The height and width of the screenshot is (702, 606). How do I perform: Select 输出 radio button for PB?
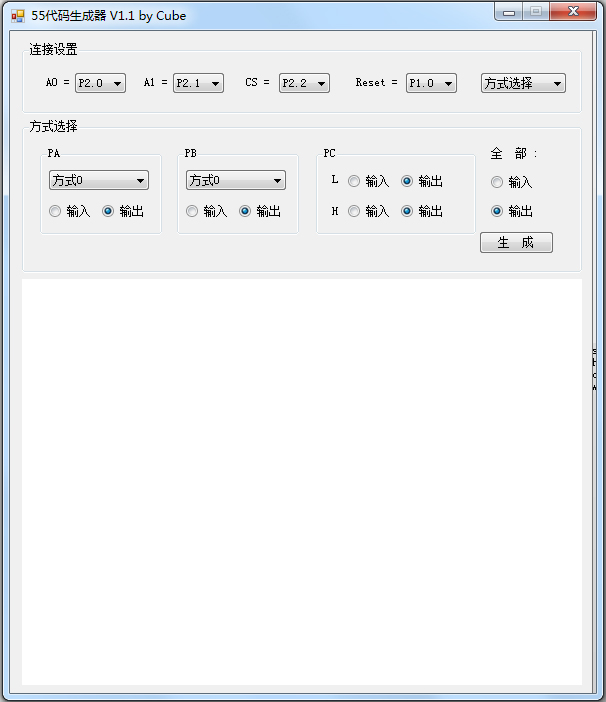[246, 211]
